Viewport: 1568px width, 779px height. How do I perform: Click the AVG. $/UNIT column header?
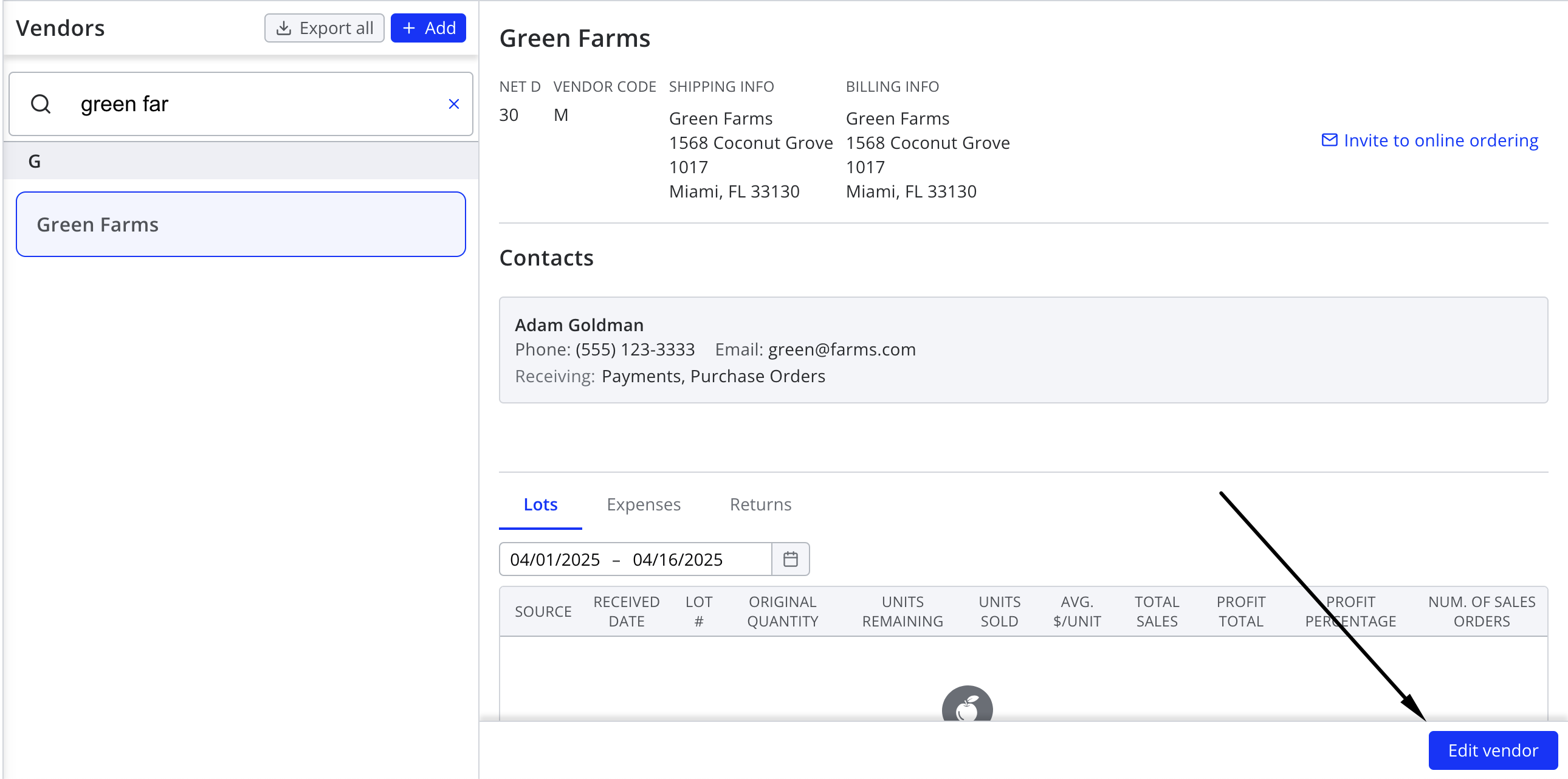pos(1077,611)
